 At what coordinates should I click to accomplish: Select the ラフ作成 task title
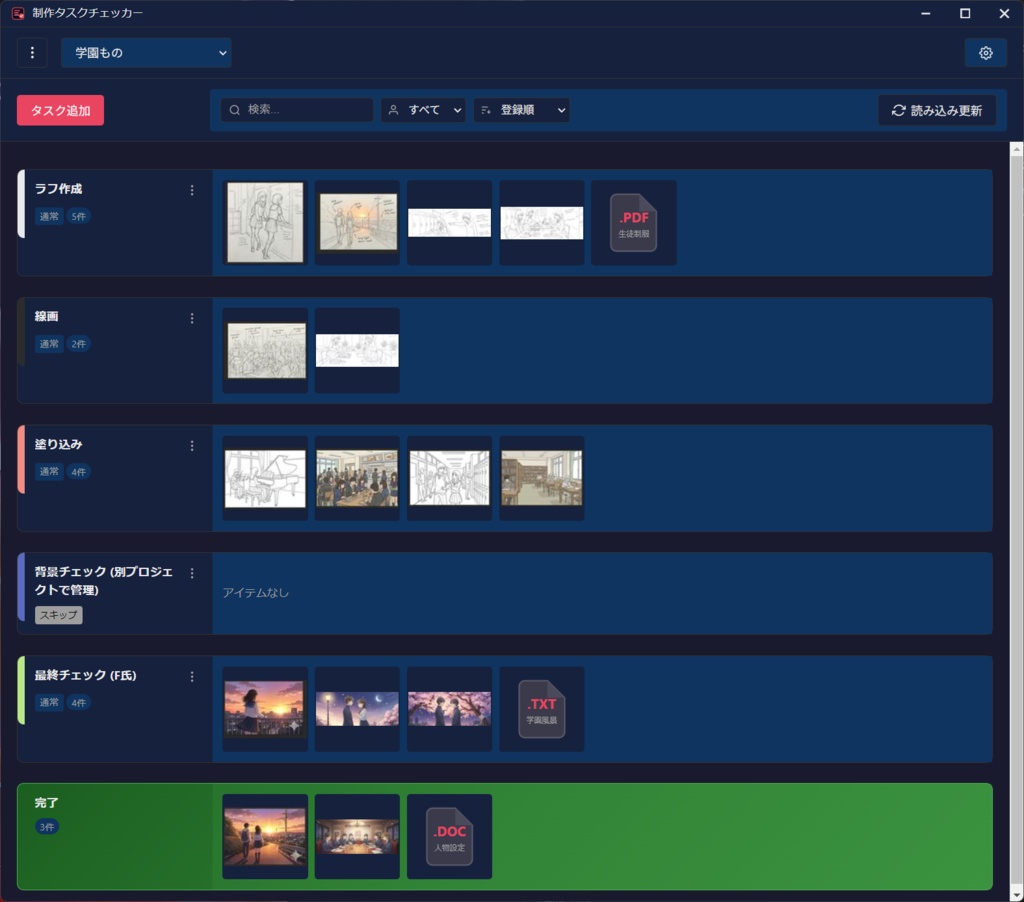pos(59,189)
